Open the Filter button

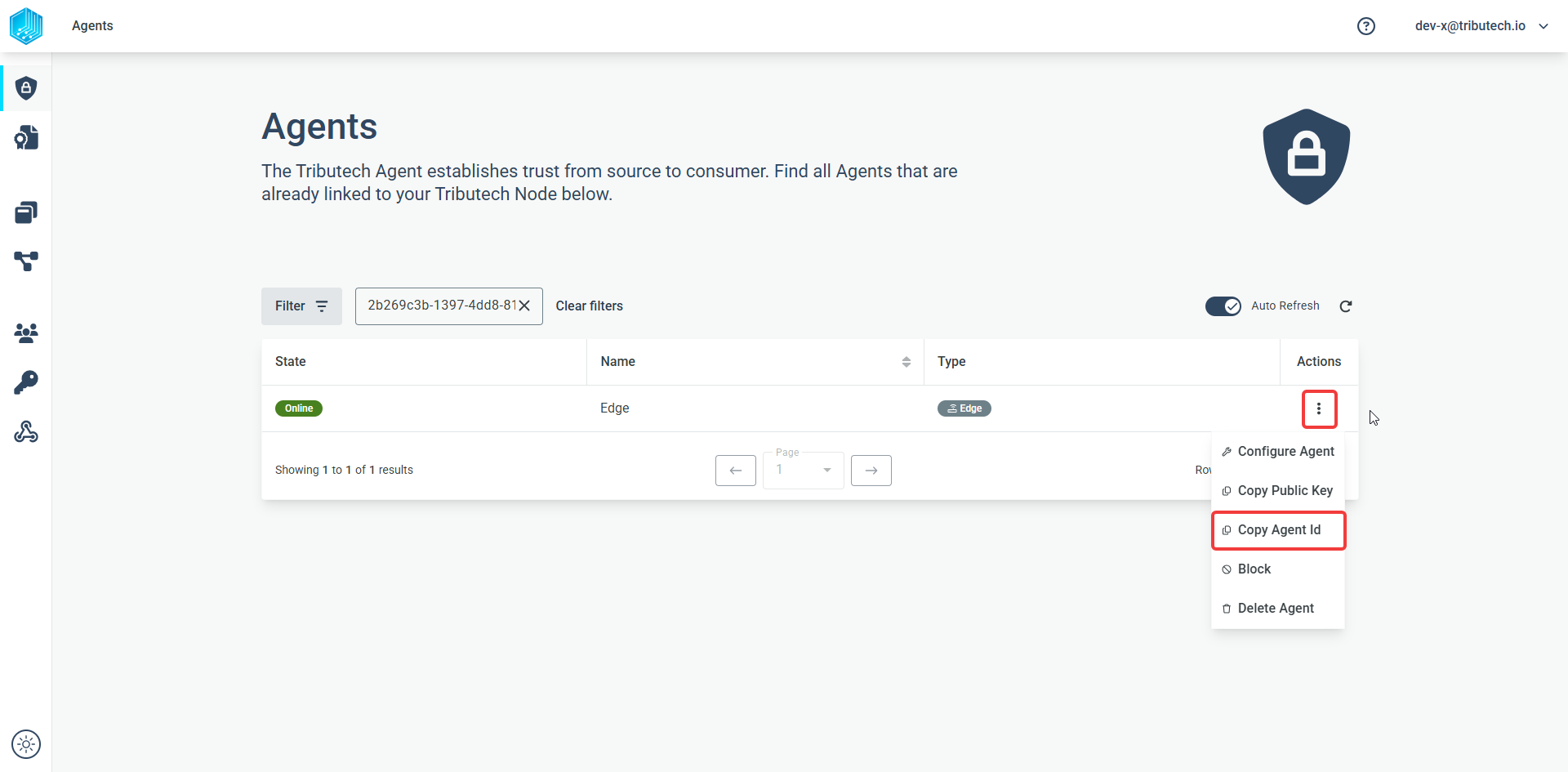pyautogui.click(x=301, y=306)
